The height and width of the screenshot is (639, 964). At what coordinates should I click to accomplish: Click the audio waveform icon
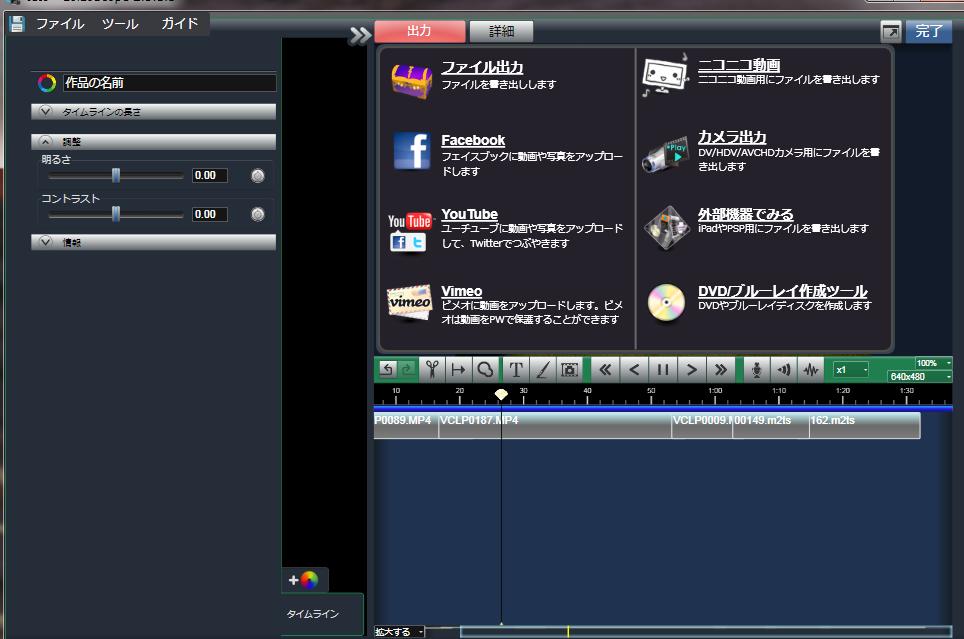(x=811, y=370)
